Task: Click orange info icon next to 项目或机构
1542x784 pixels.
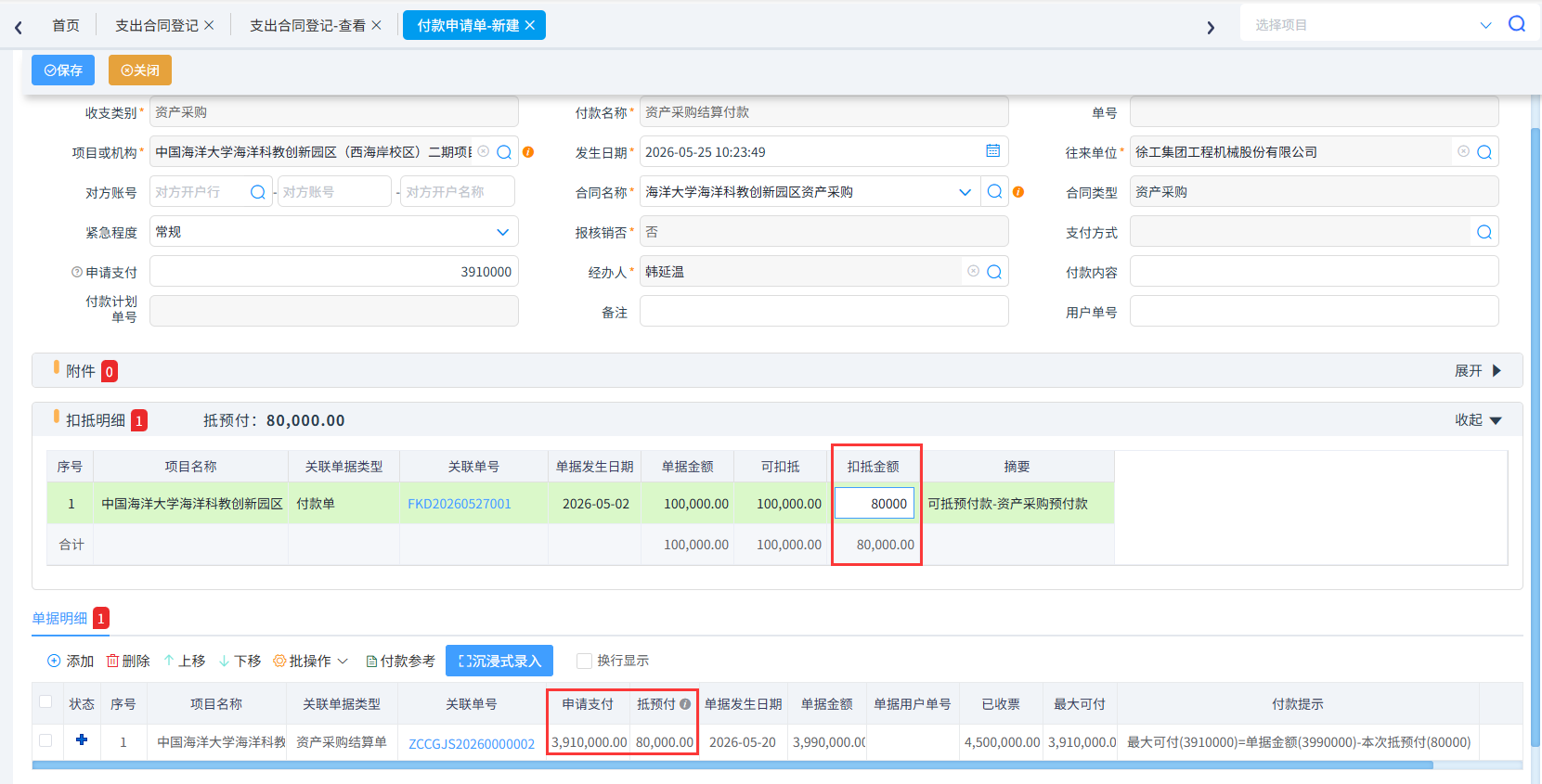Action: click(x=528, y=152)
